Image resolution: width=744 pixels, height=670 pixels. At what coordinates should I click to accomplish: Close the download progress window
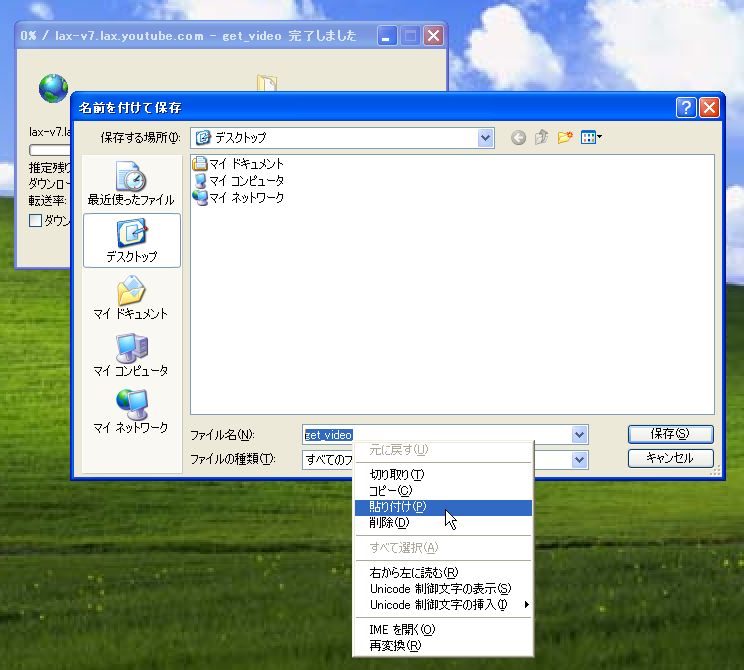(433, 36)
